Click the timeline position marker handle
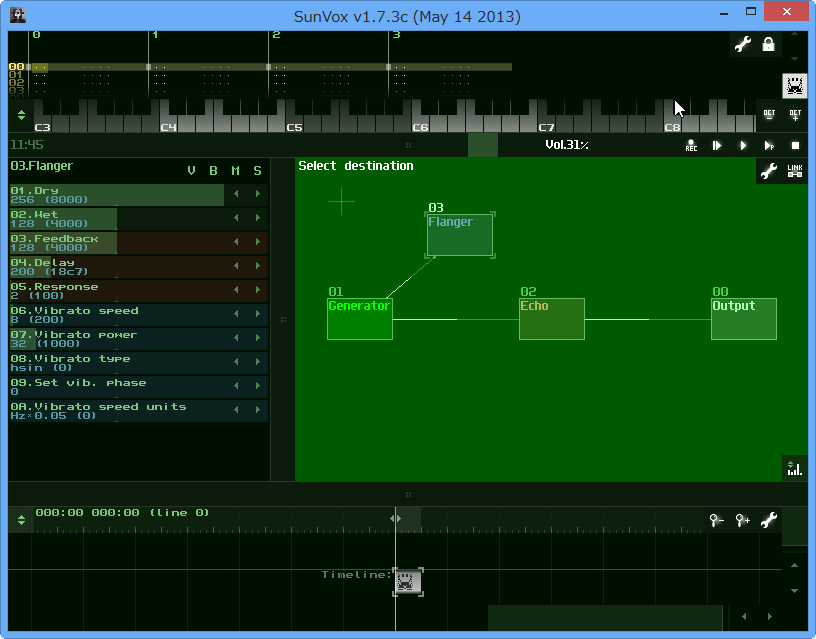The width and height of the screenshot is (816, 639). (396, 518)
